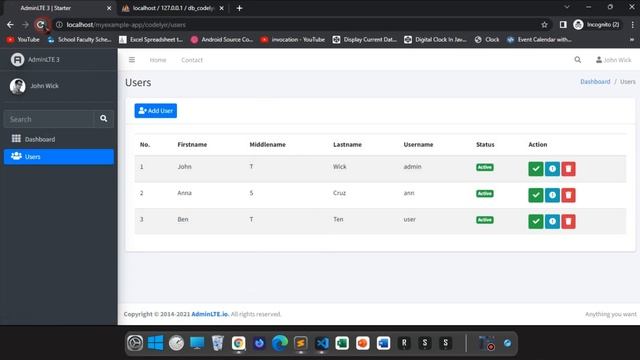Click the red delete button for Anna
The height and width of the screenshot is (360, 640).
coord(568,195)
